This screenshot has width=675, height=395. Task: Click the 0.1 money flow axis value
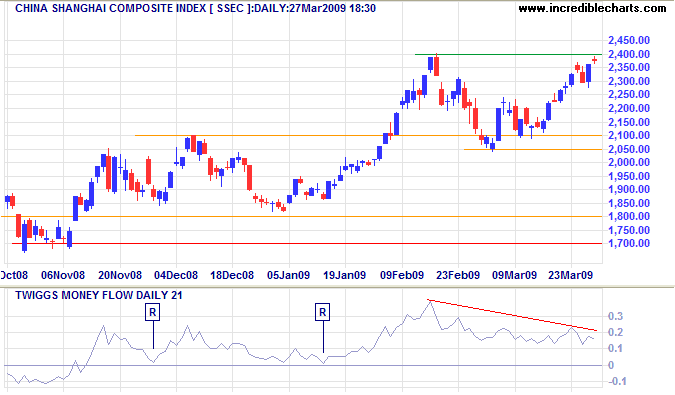pos(616,348)
